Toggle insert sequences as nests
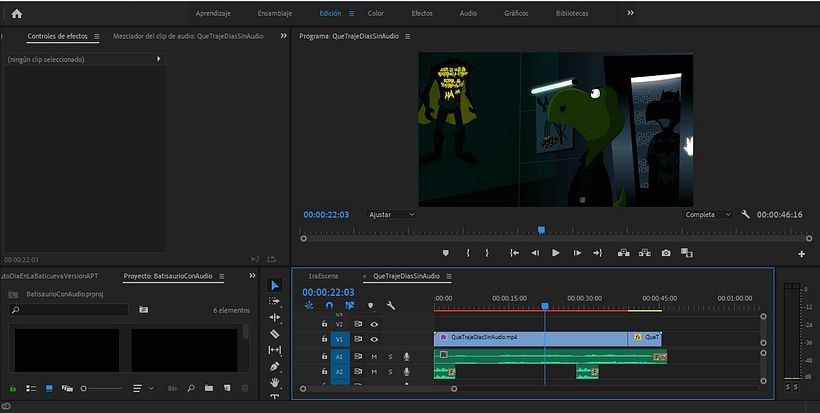The image size is (820, 413). tap(309, 305)
